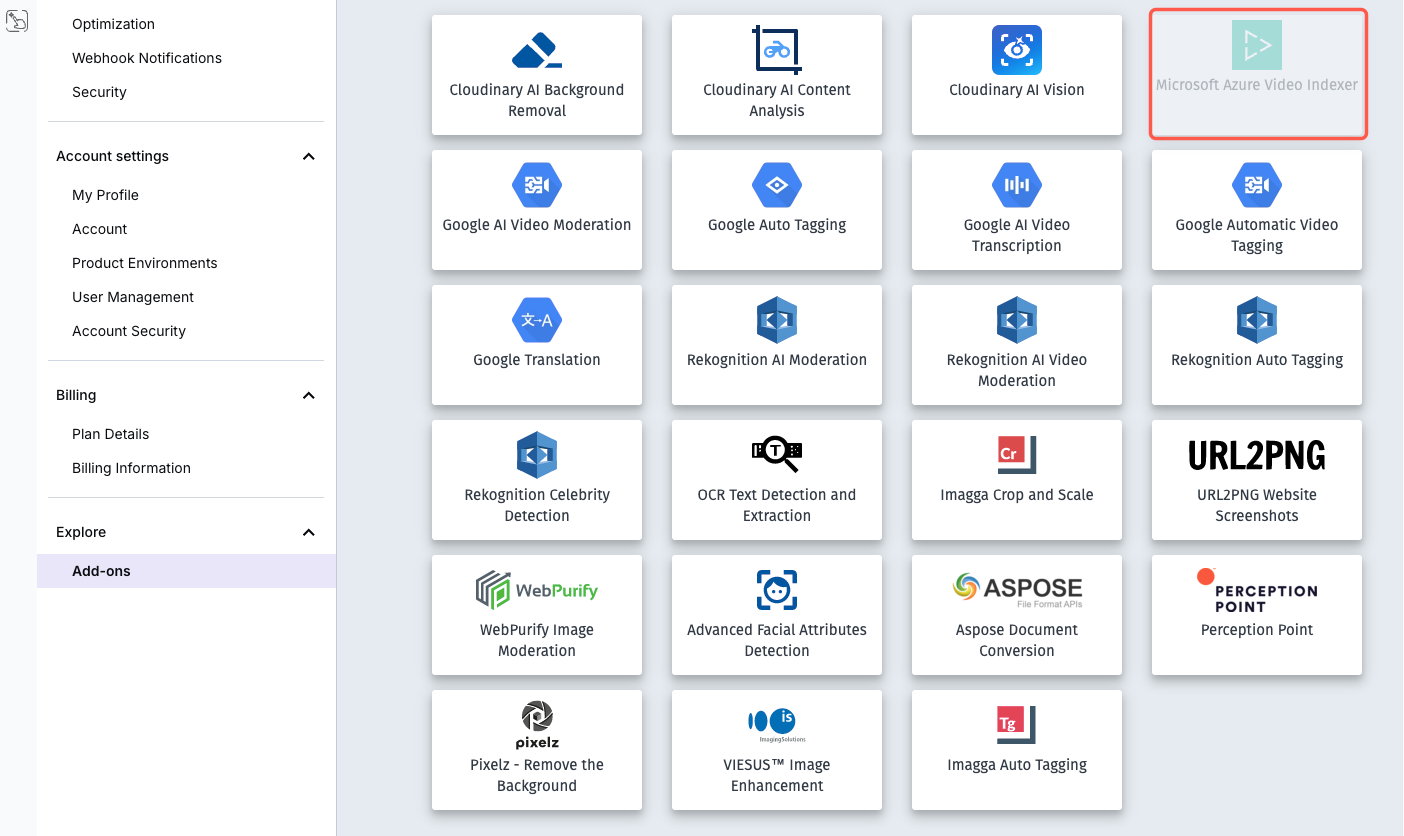
Task: Open Pixelz Remove the Background label
Action: tap(537, 775)
